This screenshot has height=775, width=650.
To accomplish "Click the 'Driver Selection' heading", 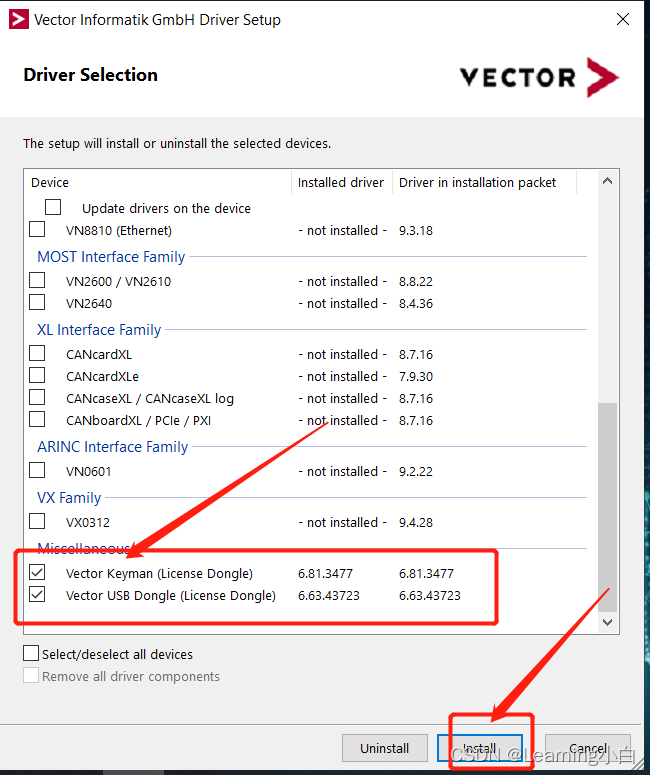I will click(90, 75).
